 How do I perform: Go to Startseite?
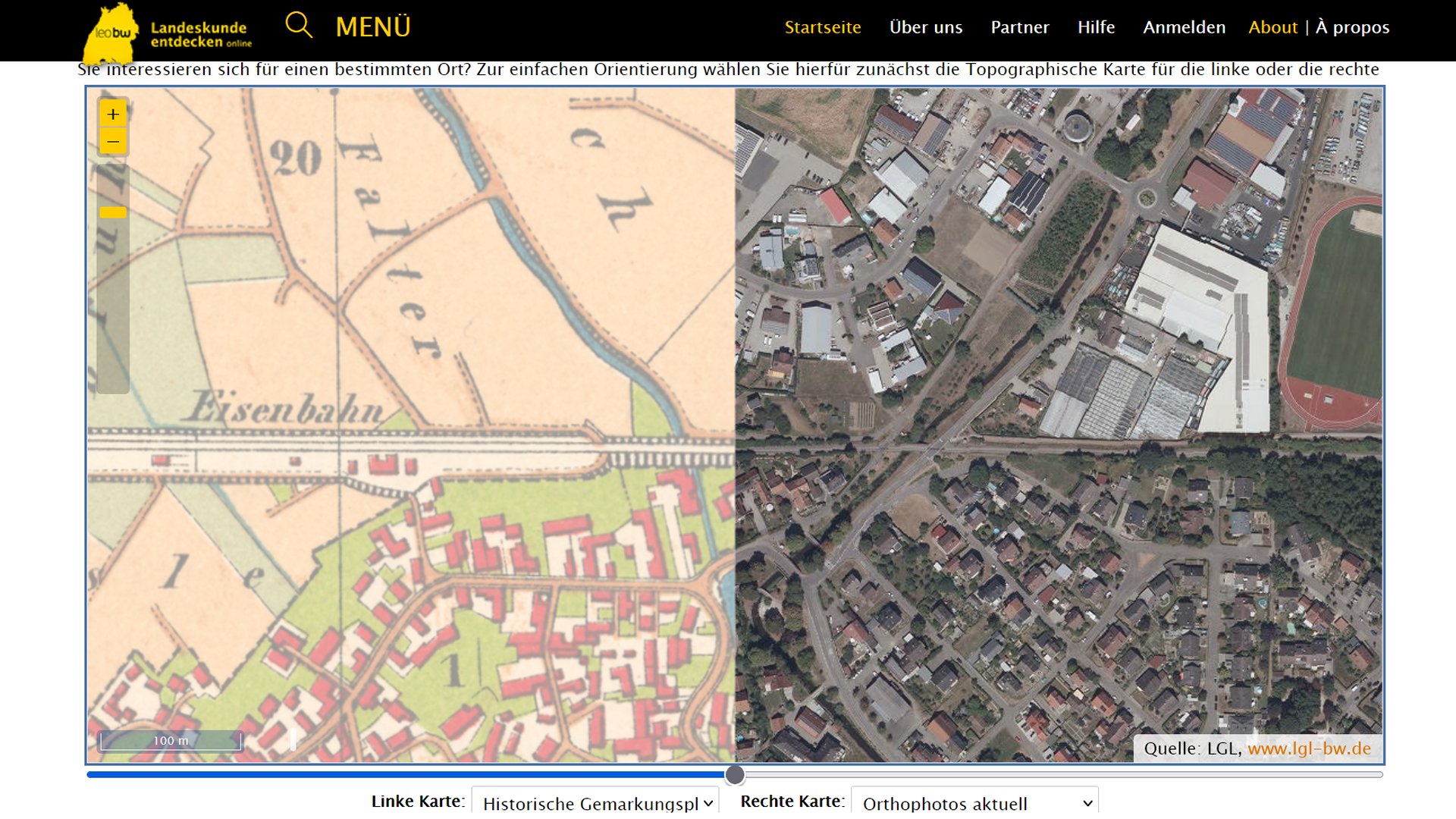click(823, 27)
